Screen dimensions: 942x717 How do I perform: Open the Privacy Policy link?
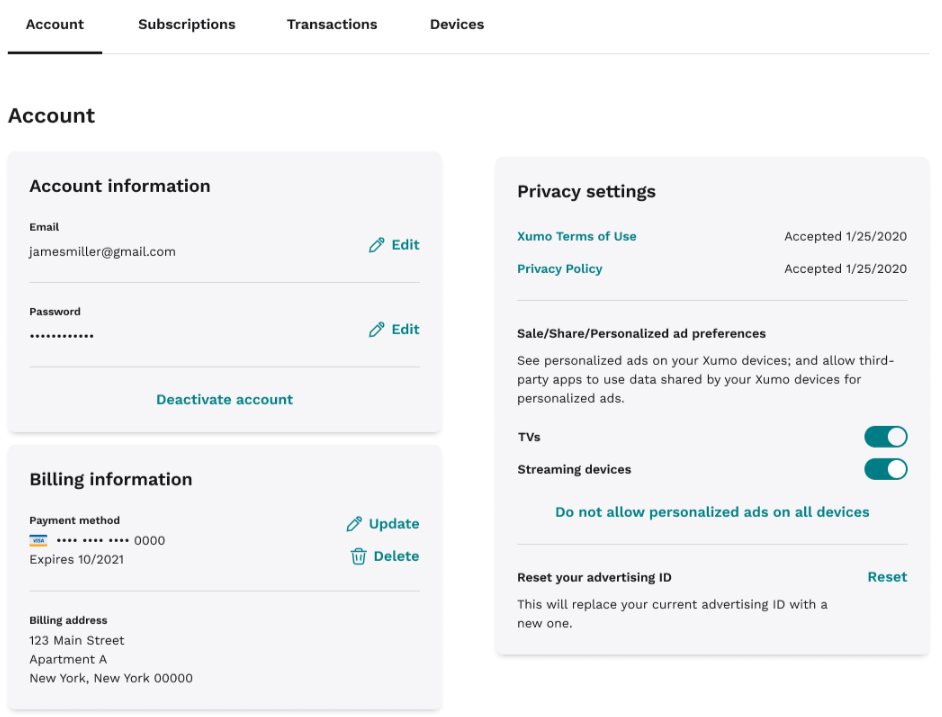tap(560, 269)
